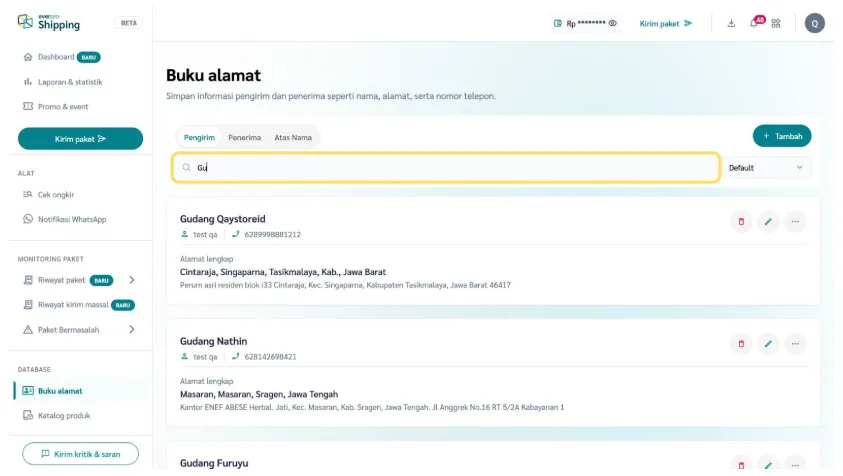Delete Gudang Nathin address
This screenshot has width=843, height=476.
coord(741,344)
